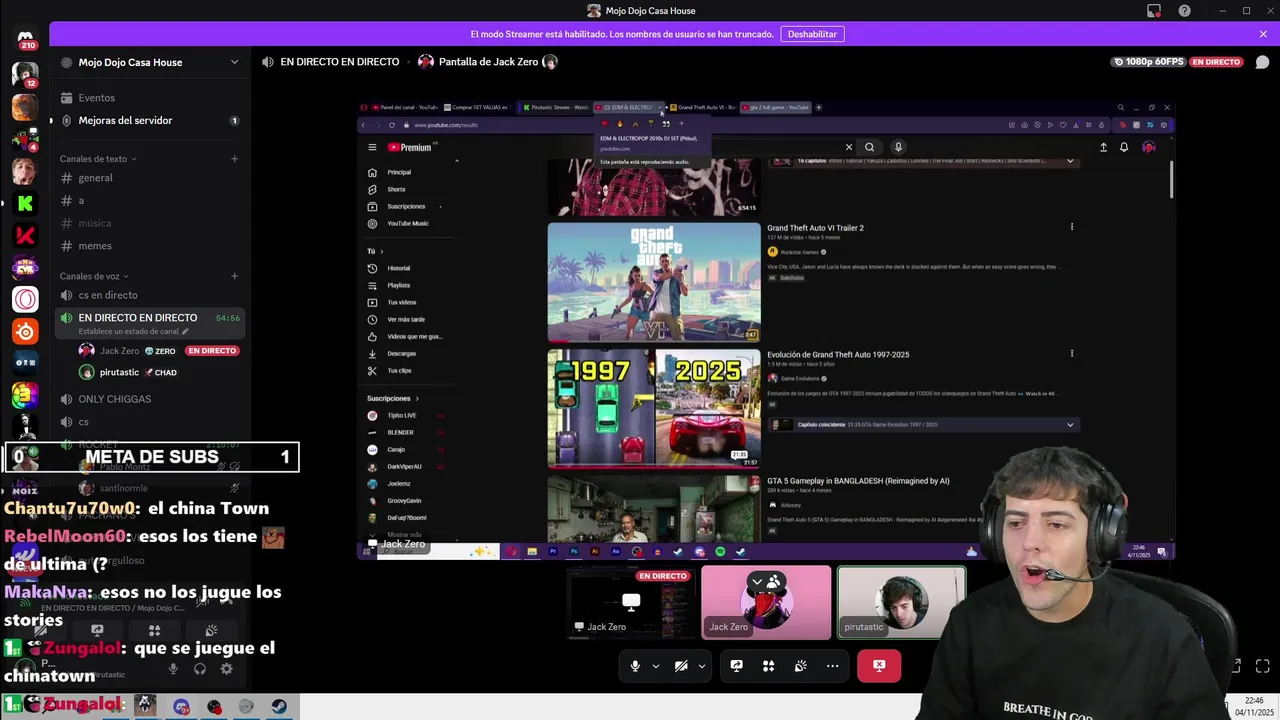Open the red K server icon
The image size is (1280, 720).
coord(25,235)
